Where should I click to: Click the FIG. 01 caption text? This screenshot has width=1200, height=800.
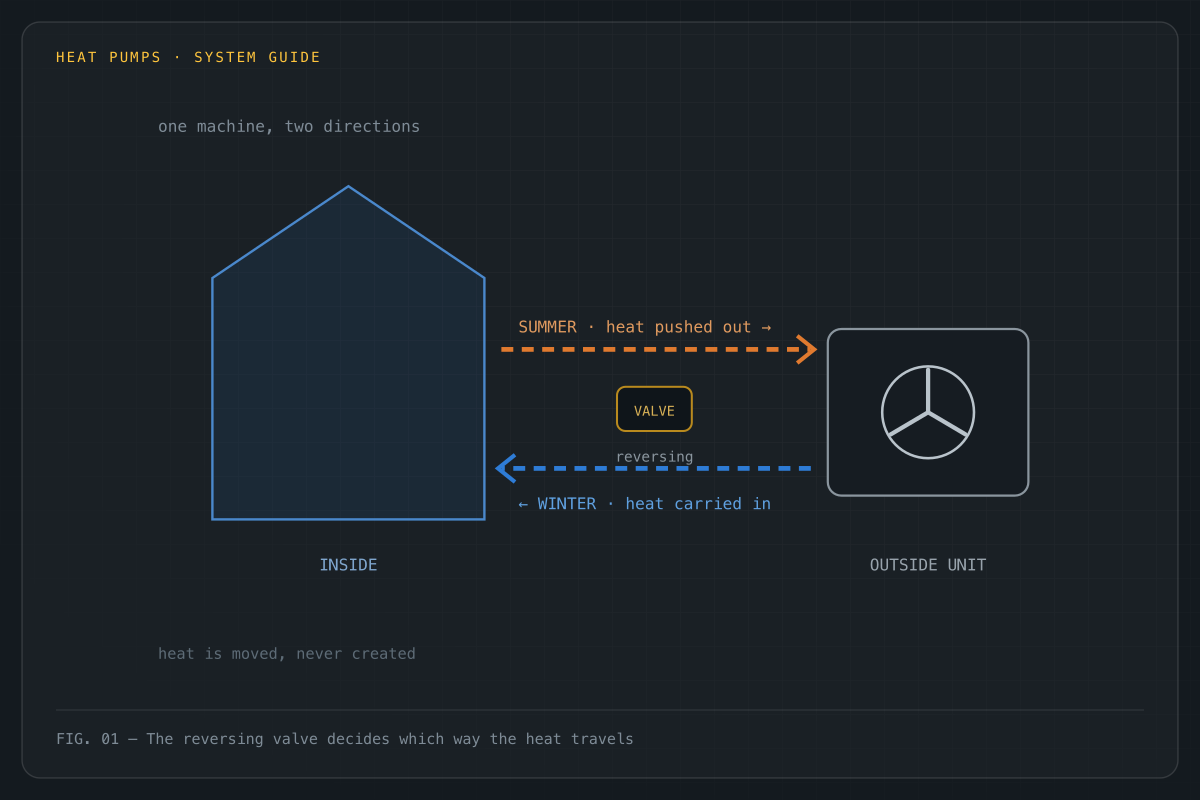tap(345, 739)
